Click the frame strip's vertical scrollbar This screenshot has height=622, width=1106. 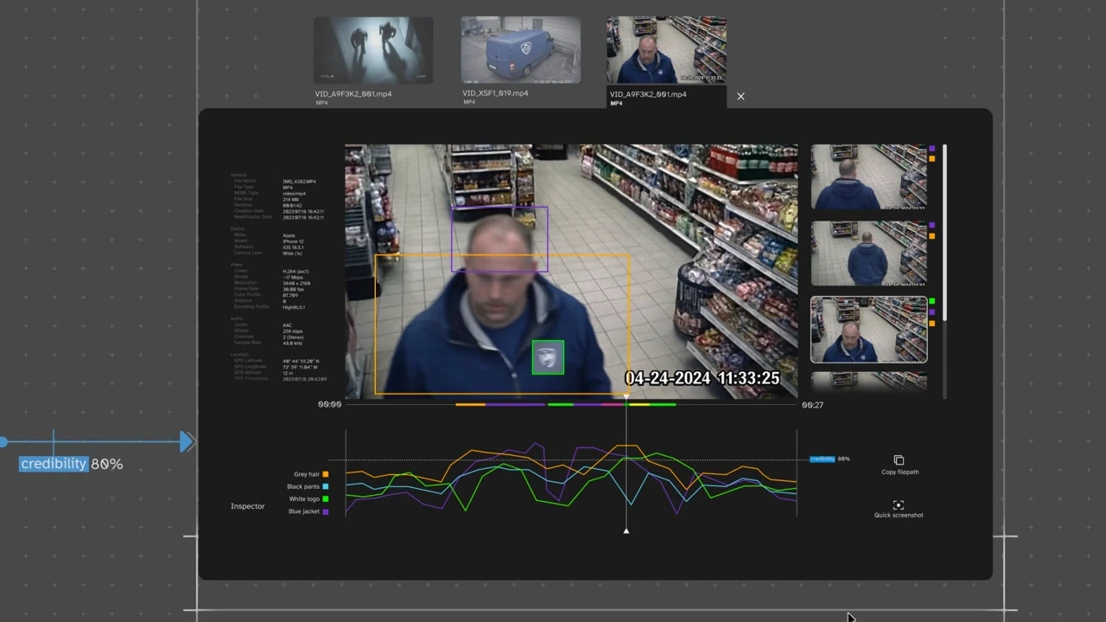click(x=944, y=232)
